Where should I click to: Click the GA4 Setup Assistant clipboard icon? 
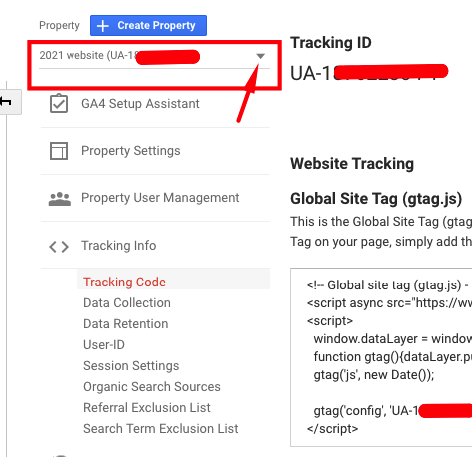(59, 103)
